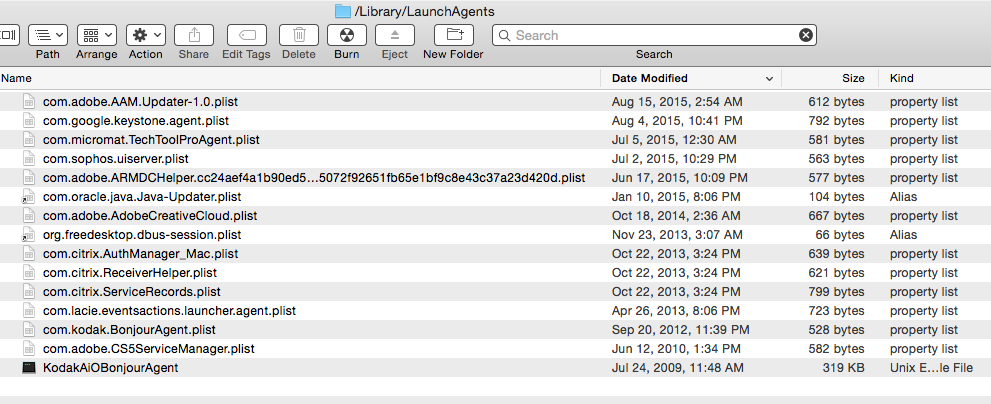Select com.citrix.ServiceRecords.plist file icon
991x404 pixels.
pyautogui.click(x=29, y=291)
